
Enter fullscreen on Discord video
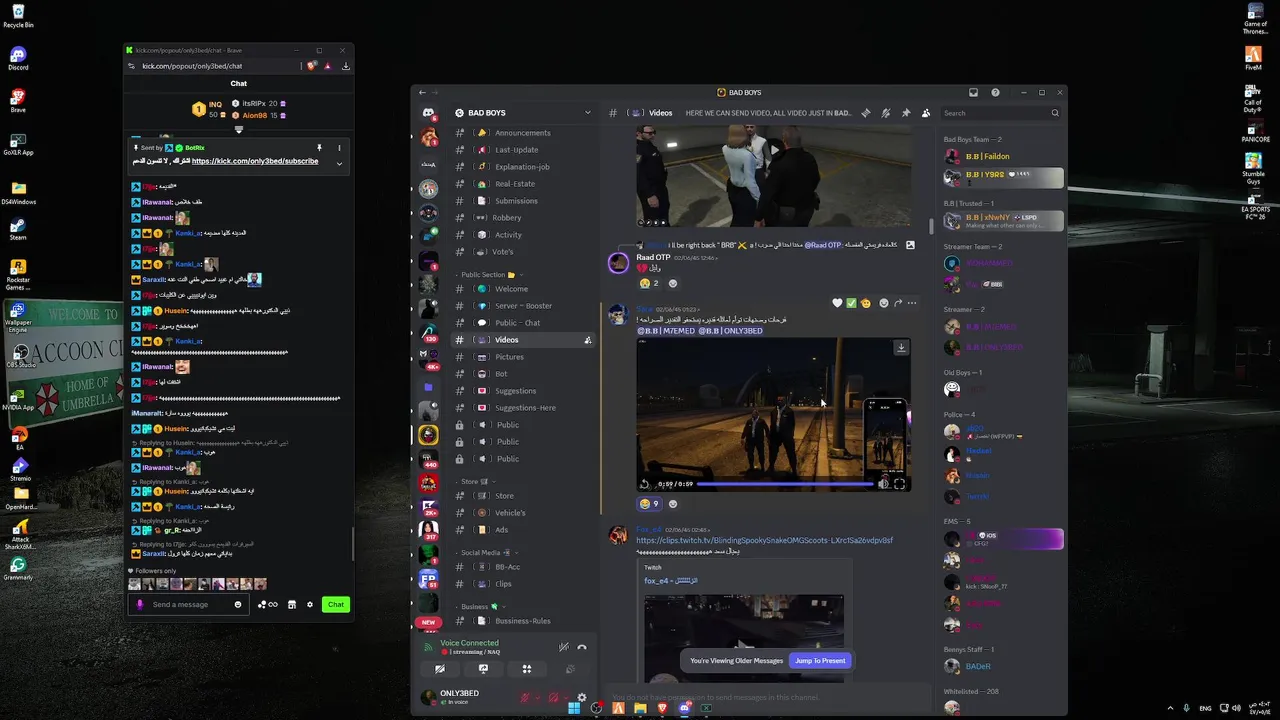(x=899, y=484)
